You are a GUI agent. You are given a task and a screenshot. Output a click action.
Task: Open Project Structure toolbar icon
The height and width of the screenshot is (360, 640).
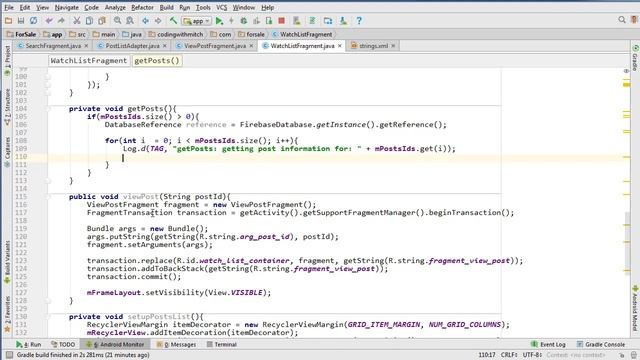pos(328,20)
